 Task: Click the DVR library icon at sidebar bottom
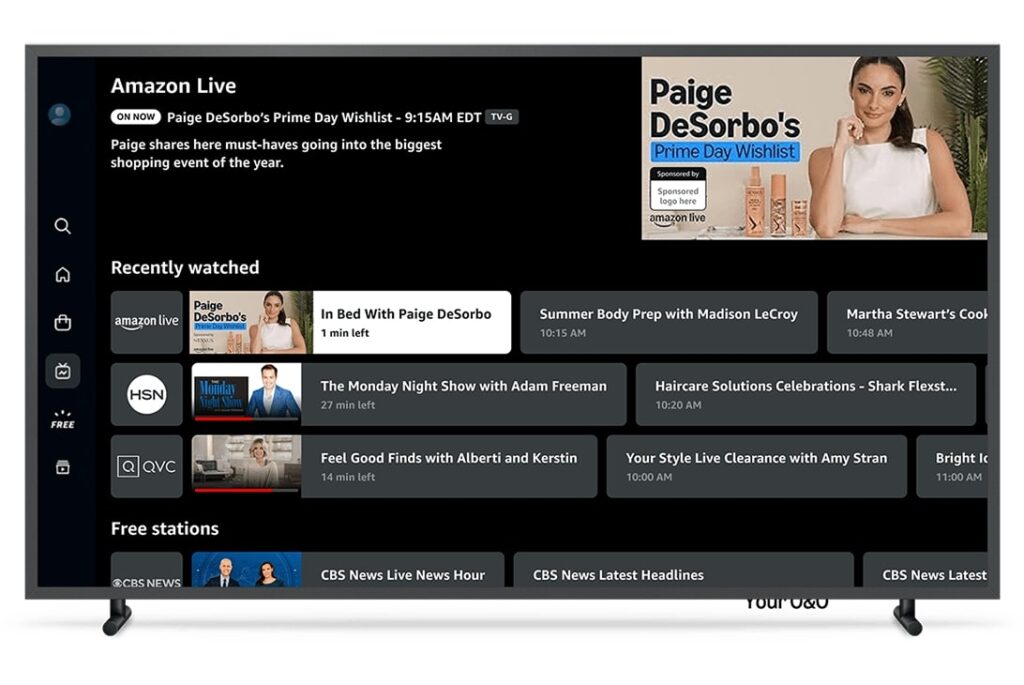pyautogui.click(x=62, y=467)
